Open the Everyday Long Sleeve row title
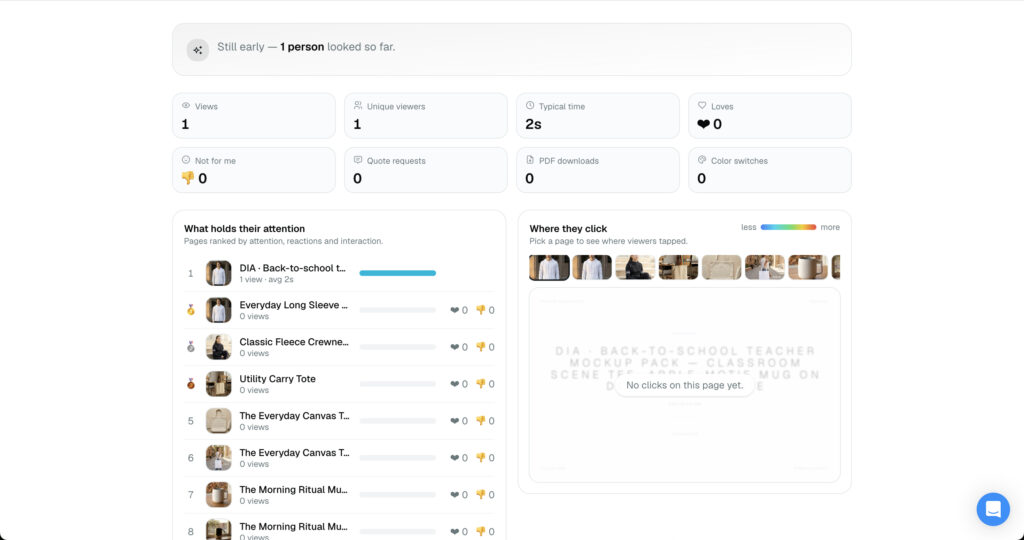Viewport: 1024px width, 540px height. (x=293, y=305)
